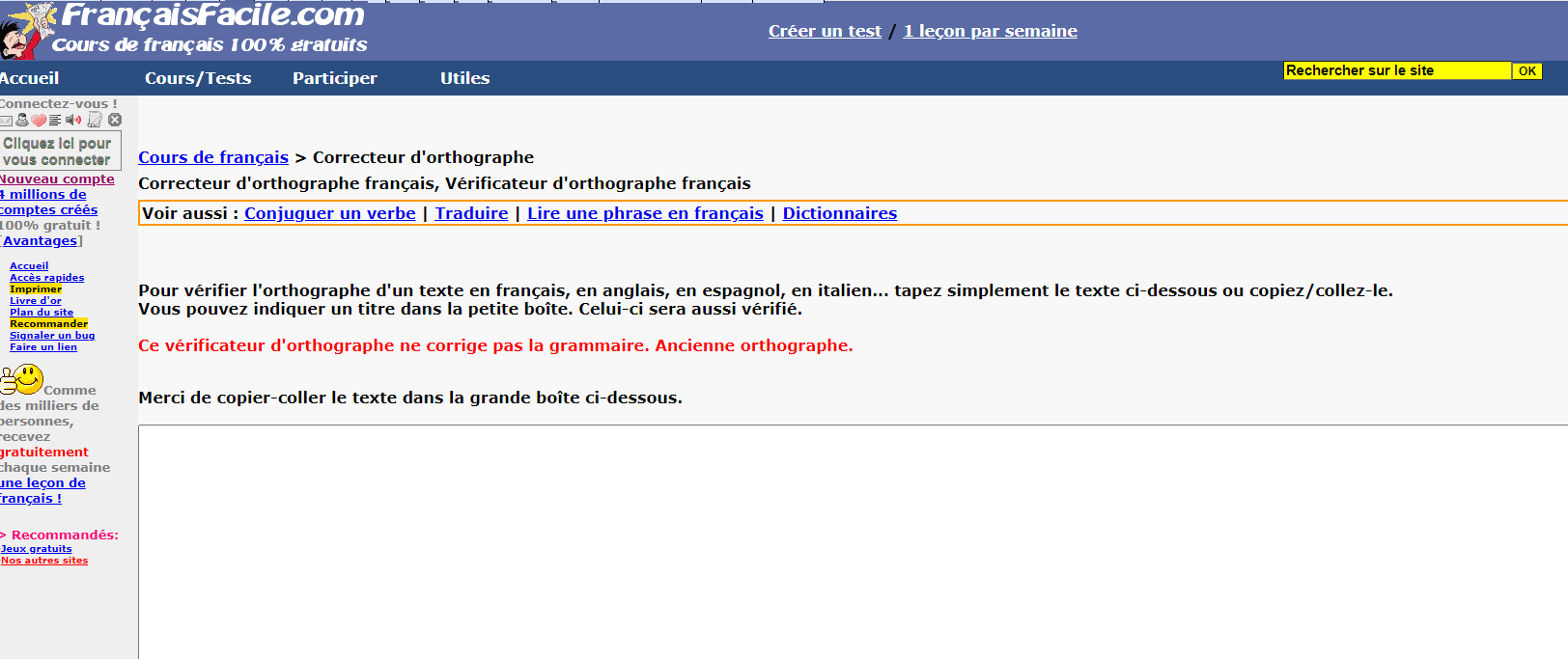
Task: Click 'Merci de copier-coller le texte' line
Action: (410, 398)
